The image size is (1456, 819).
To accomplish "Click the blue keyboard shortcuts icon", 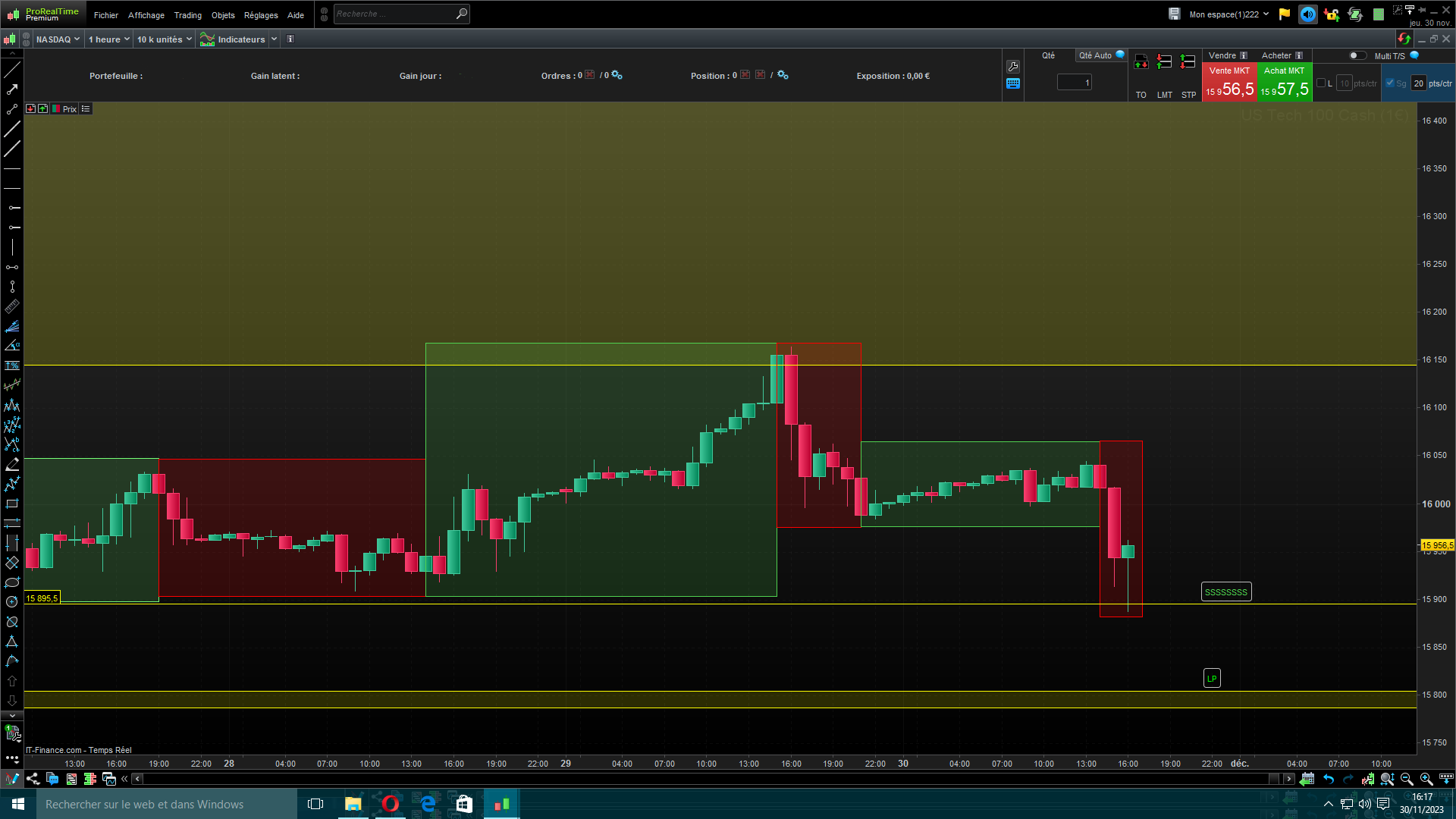I will (1013, 83).
